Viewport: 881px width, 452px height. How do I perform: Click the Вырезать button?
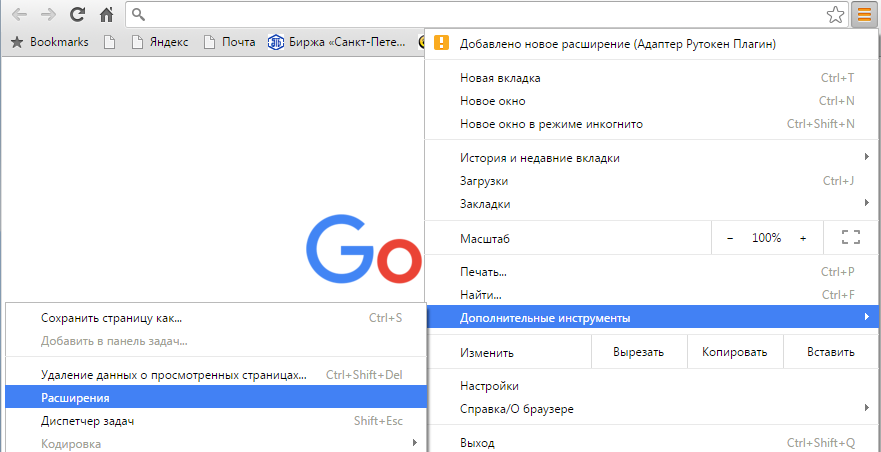point(639,352)
